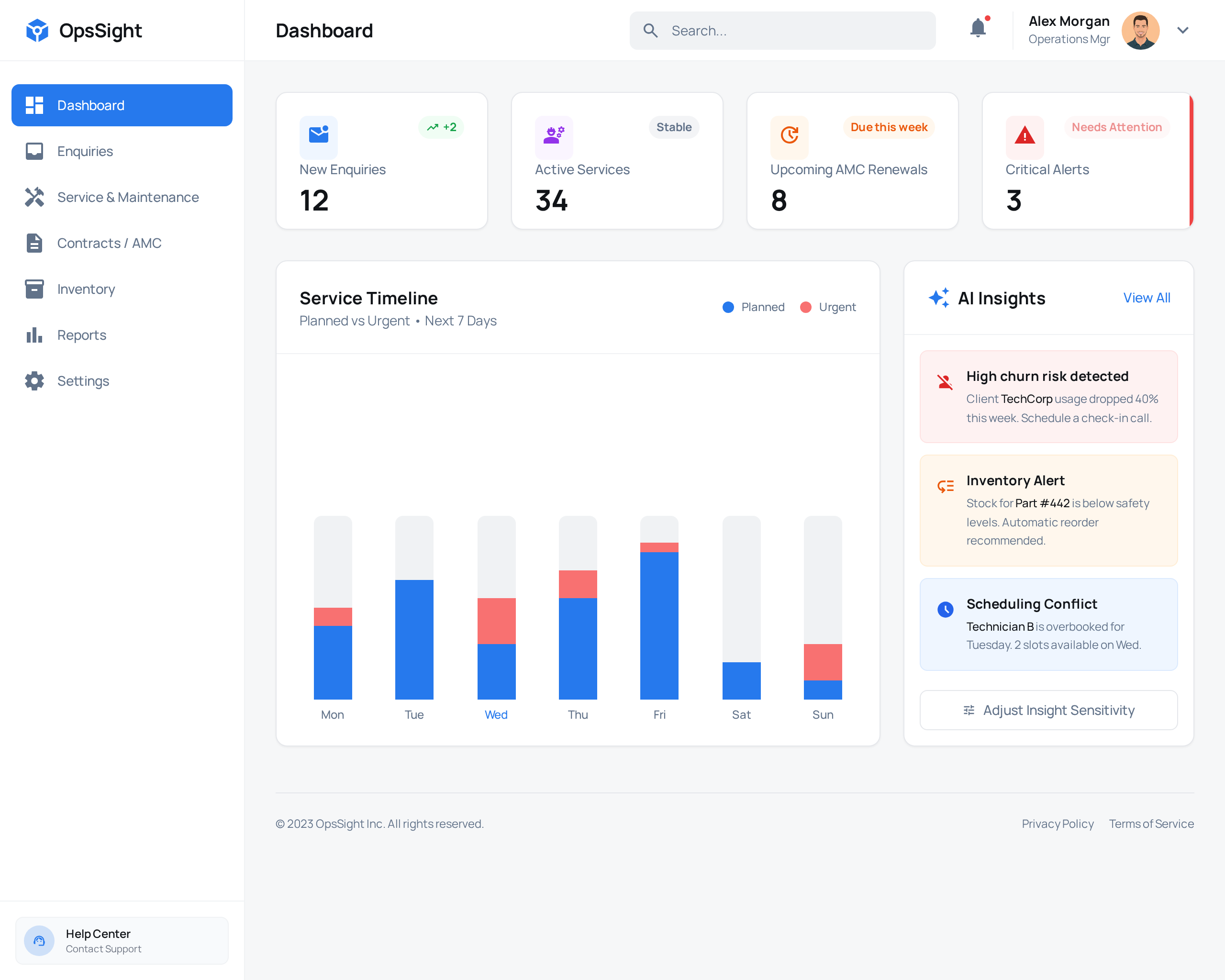Navigate to Inventory page

(122, 289)
